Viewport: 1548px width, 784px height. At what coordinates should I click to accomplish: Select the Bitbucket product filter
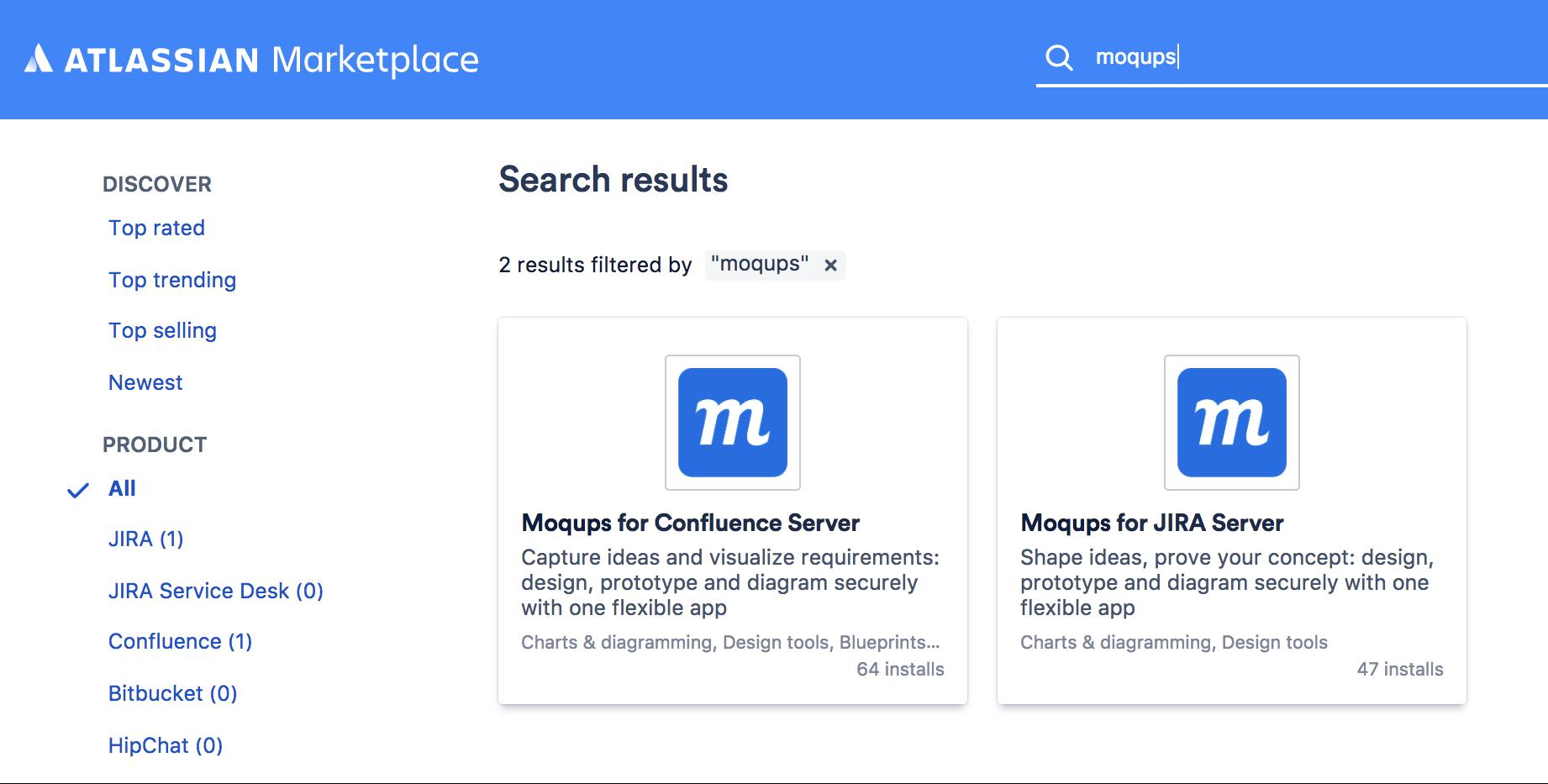[173, 693]
